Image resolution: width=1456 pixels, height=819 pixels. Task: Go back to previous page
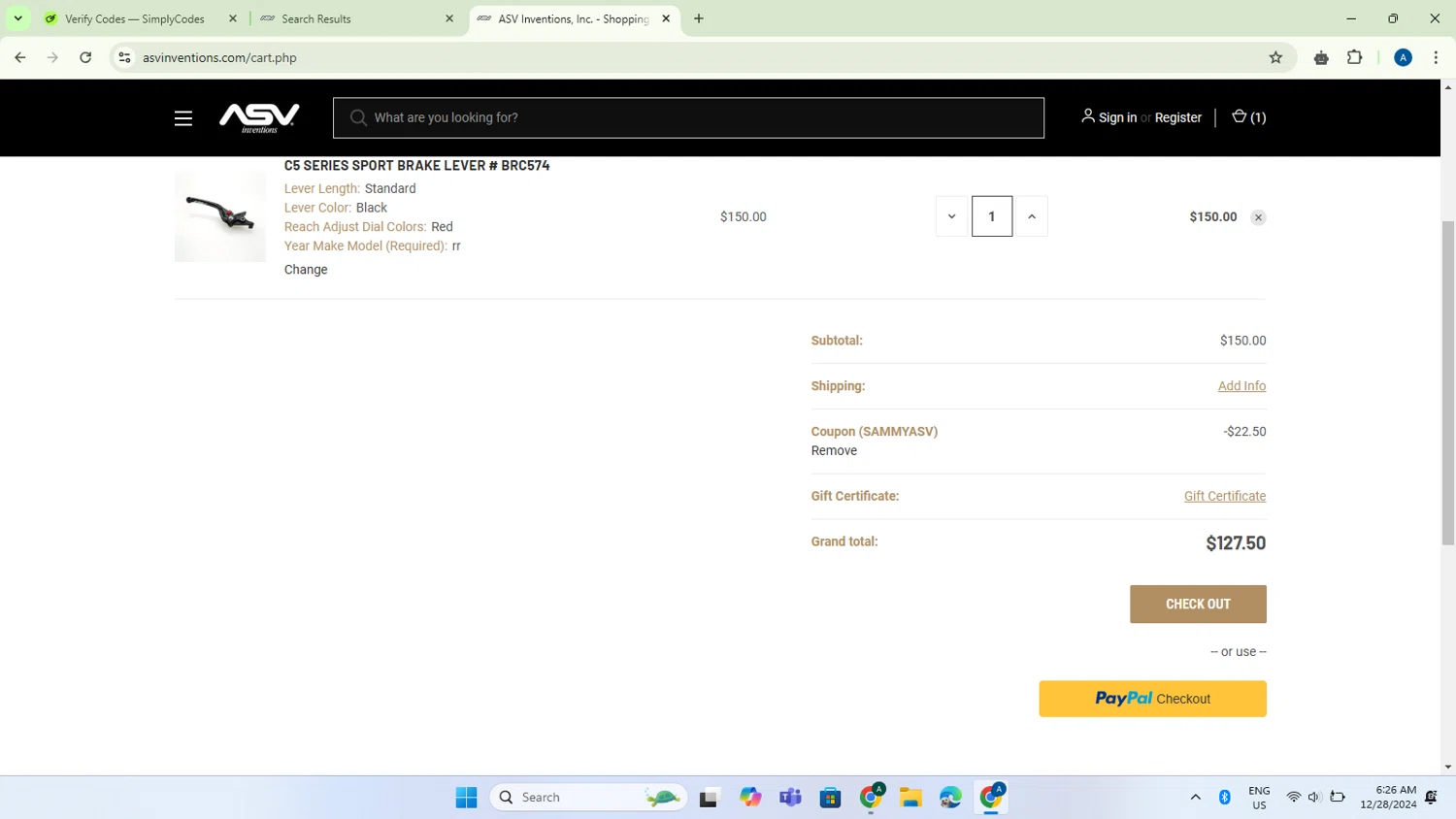click(x=20, y=57)
